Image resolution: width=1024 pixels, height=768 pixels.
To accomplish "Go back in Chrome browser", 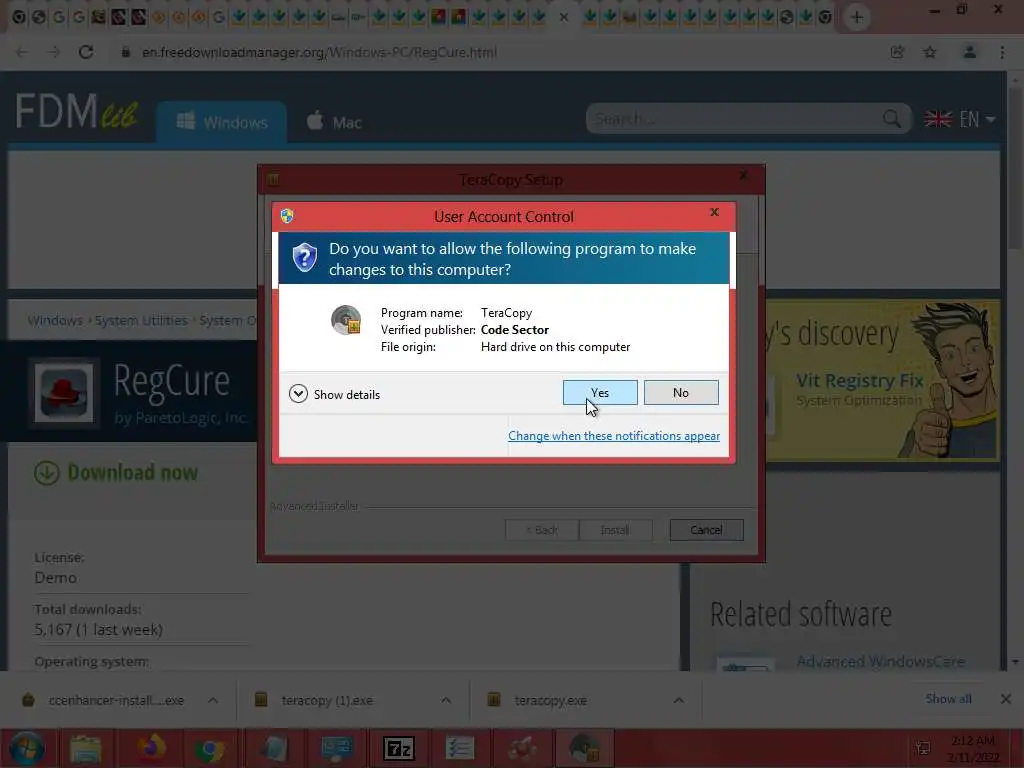I will [22, 52].
